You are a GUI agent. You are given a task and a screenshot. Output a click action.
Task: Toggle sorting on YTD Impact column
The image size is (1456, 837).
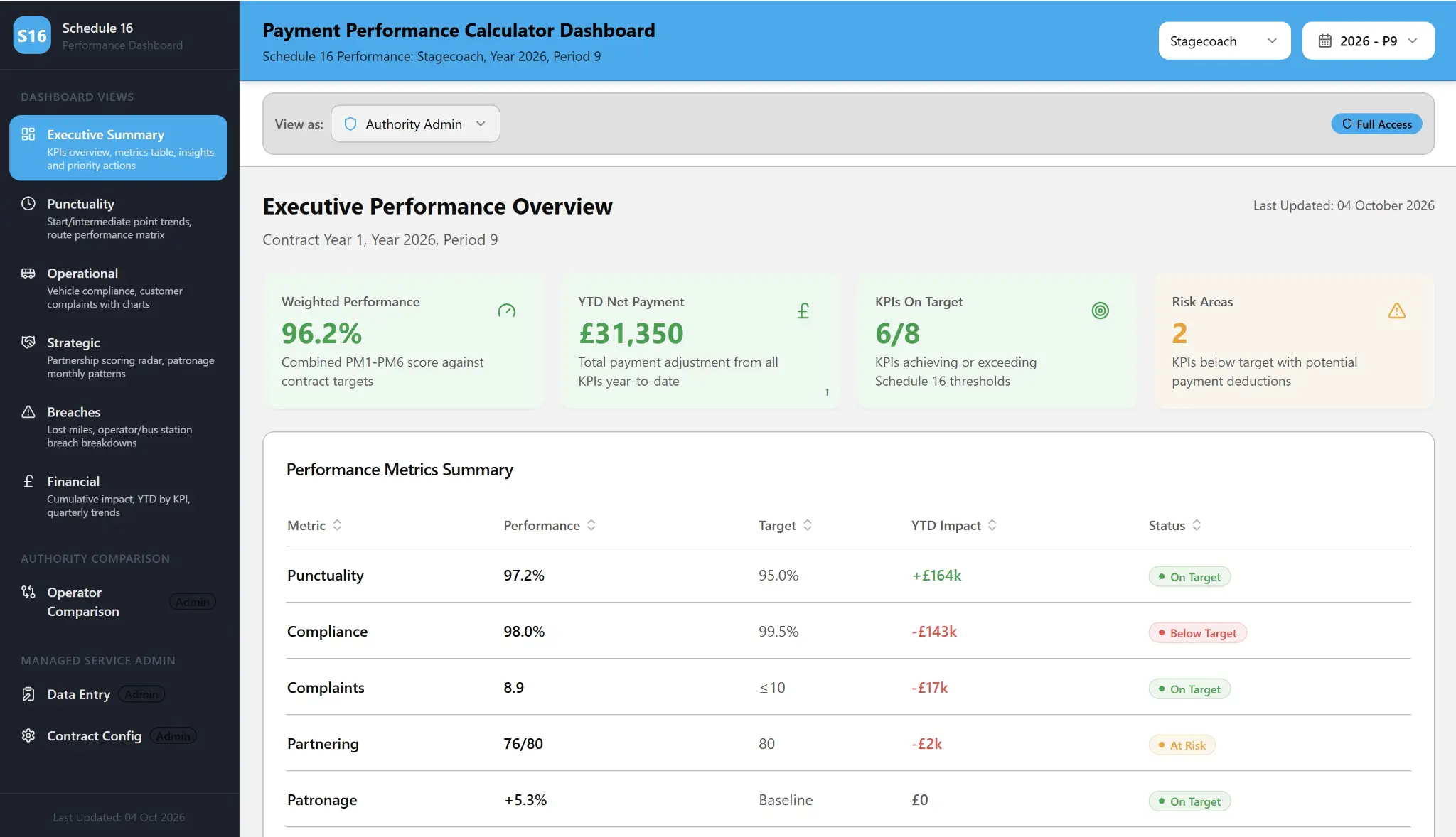(x=993, y=525)
